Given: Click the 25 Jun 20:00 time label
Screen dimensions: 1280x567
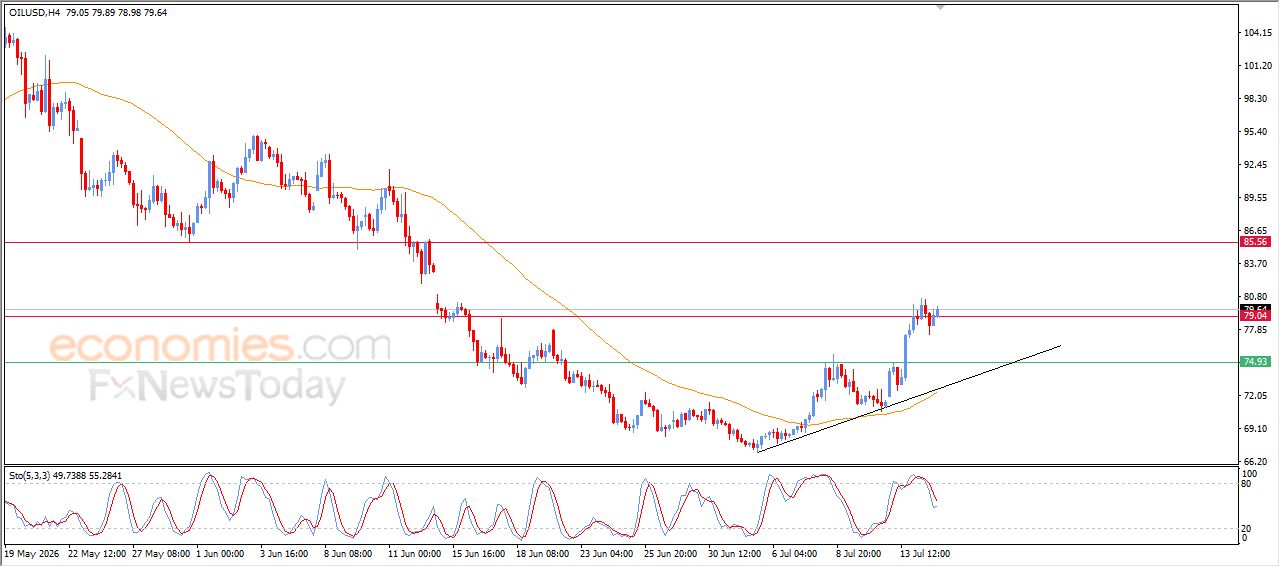Looking at the screenshot, I should (672, 552).
